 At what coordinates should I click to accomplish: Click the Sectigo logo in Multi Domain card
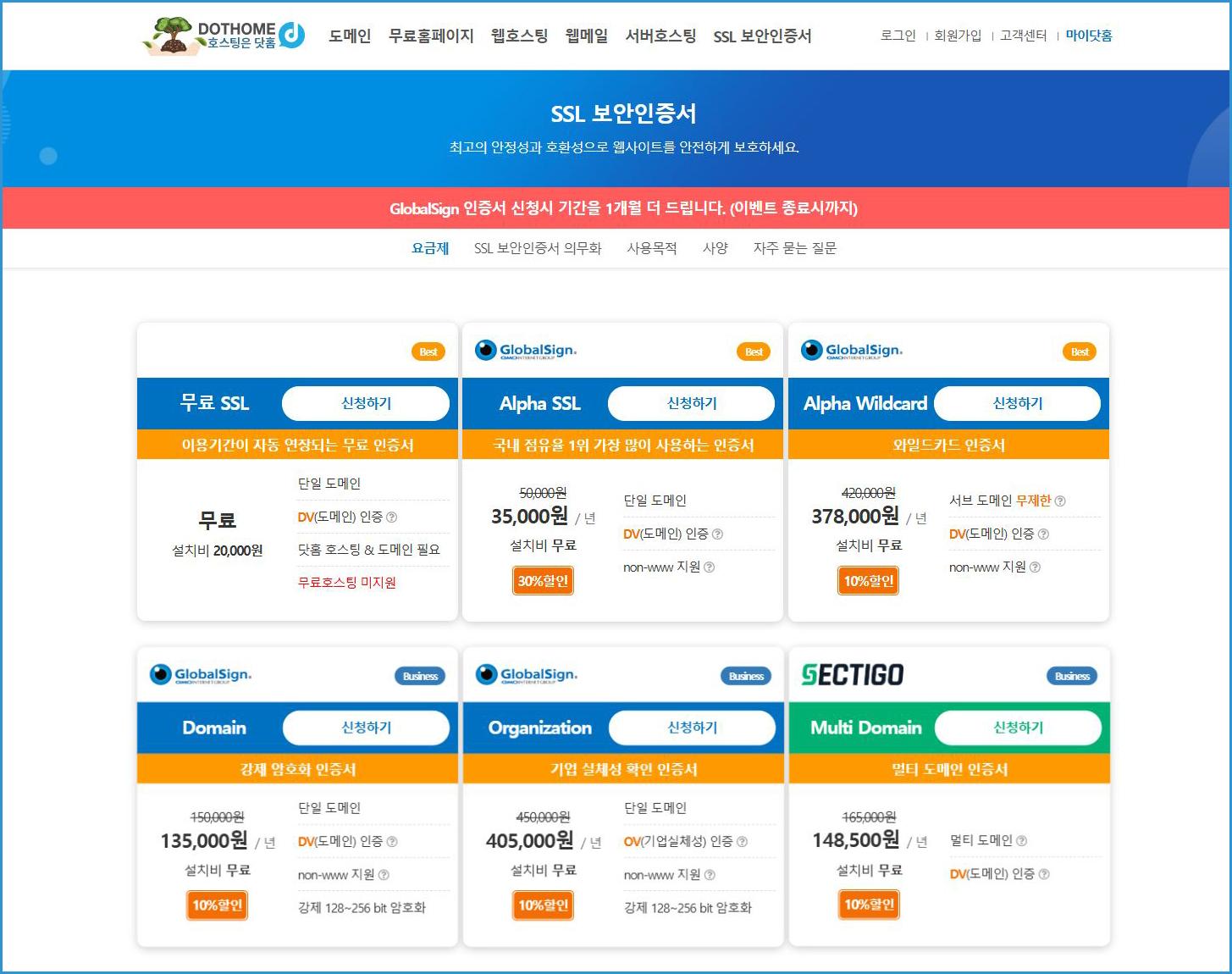(x=853, y=675)
